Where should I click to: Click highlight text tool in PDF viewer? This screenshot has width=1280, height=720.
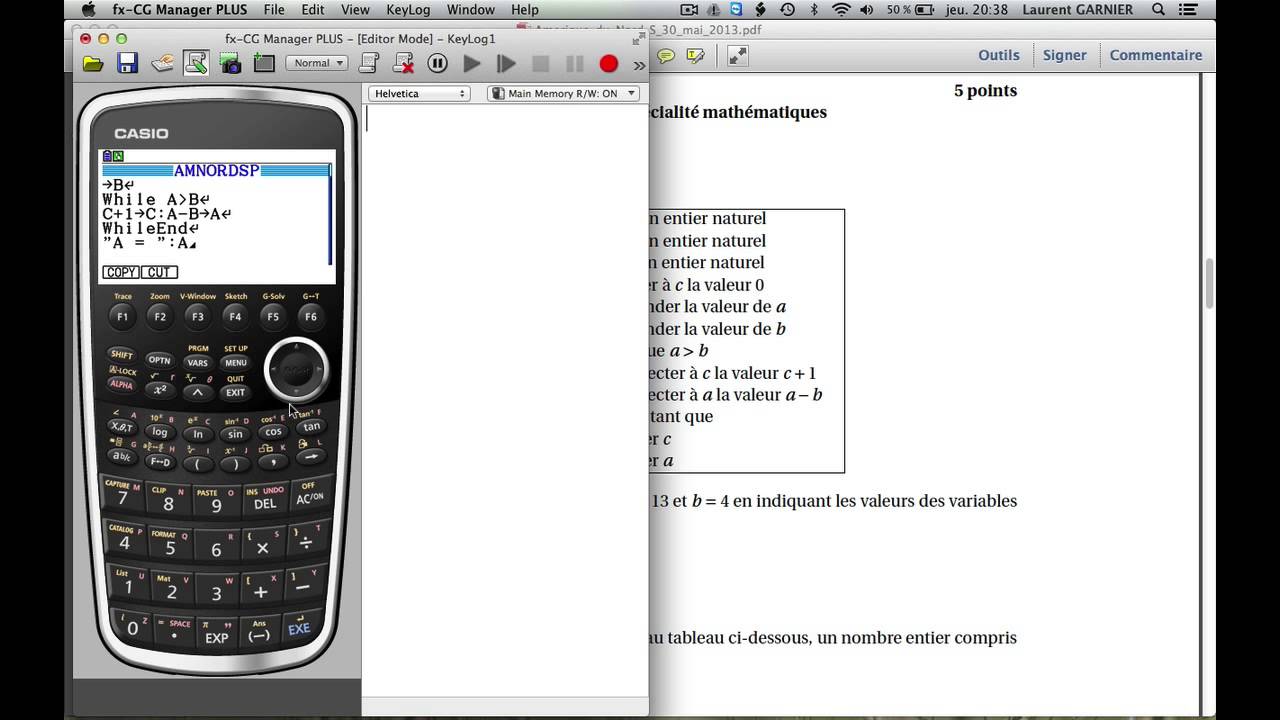pyautogui.click(x=695, y=56)
